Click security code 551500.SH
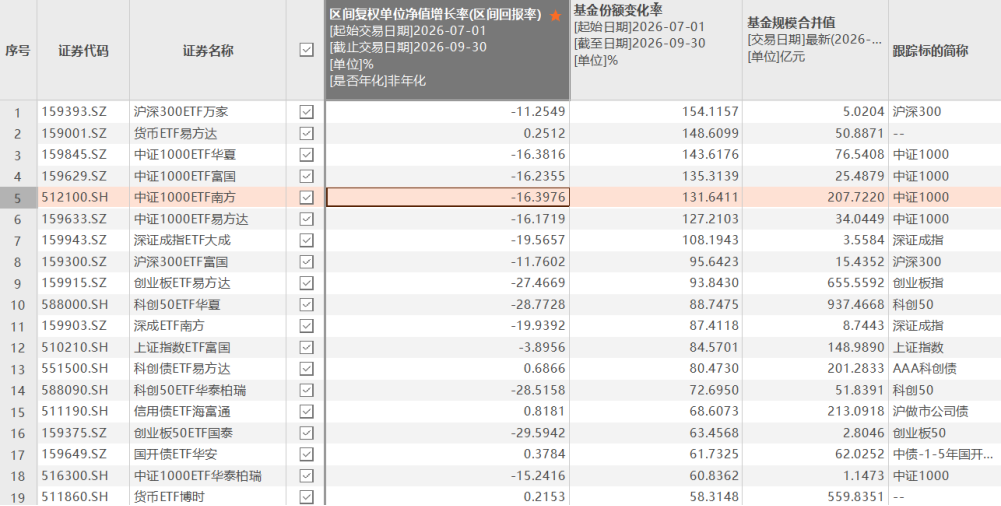The width and height of the screenshot is (1001, 506). [75, 369]
